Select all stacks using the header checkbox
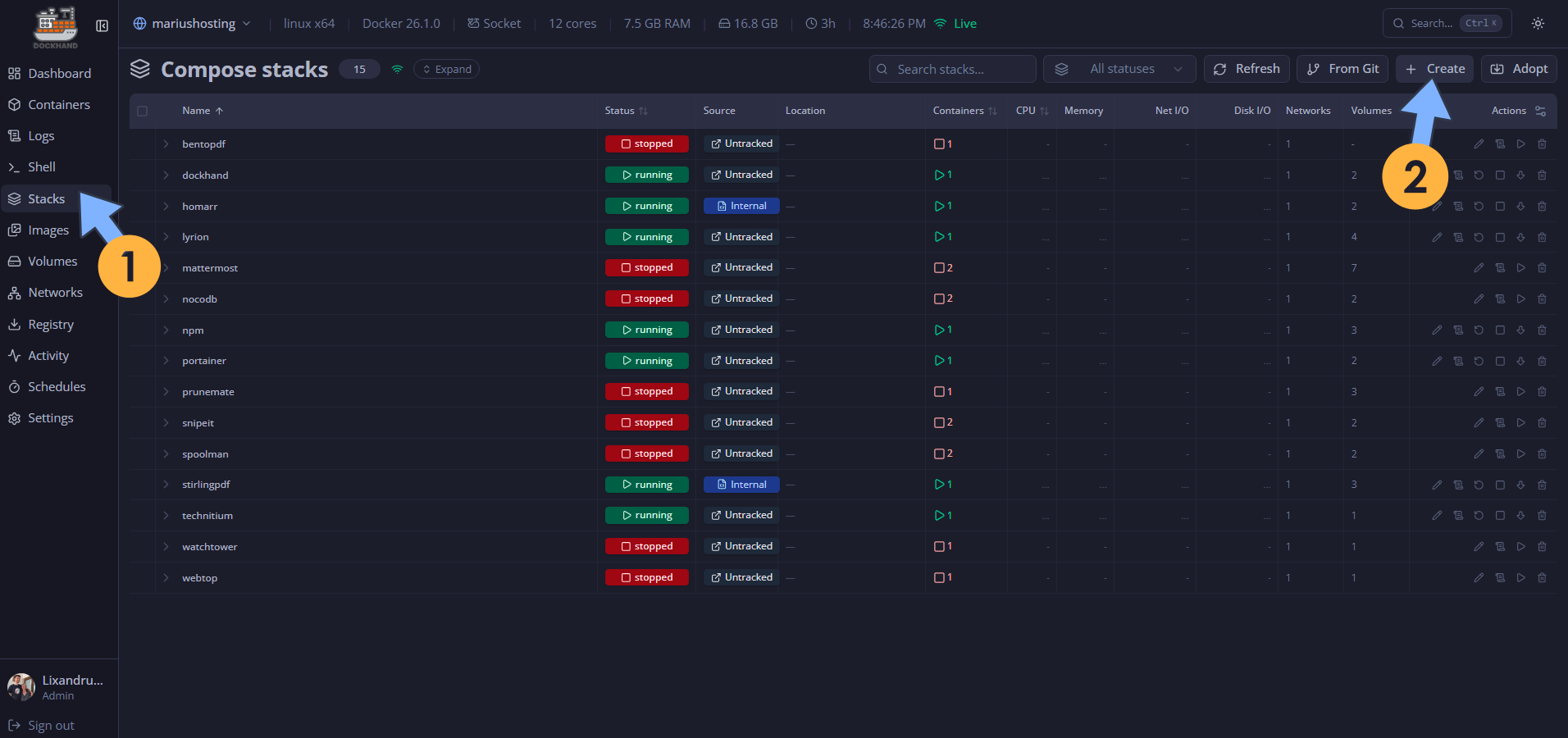This screenshot has height=738, width=1568. coord(142,111)
